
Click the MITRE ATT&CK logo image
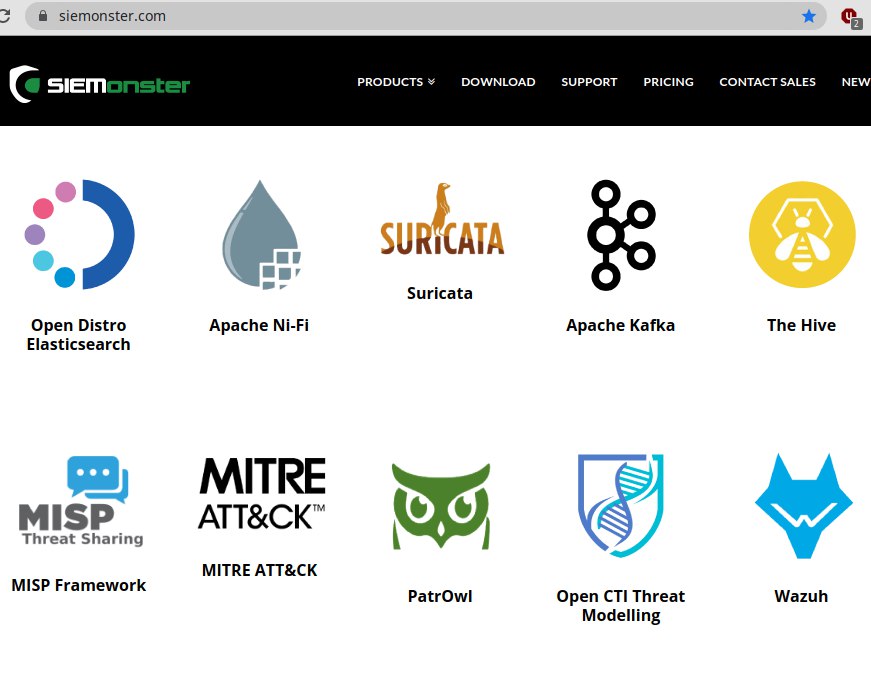click(262, 493)
